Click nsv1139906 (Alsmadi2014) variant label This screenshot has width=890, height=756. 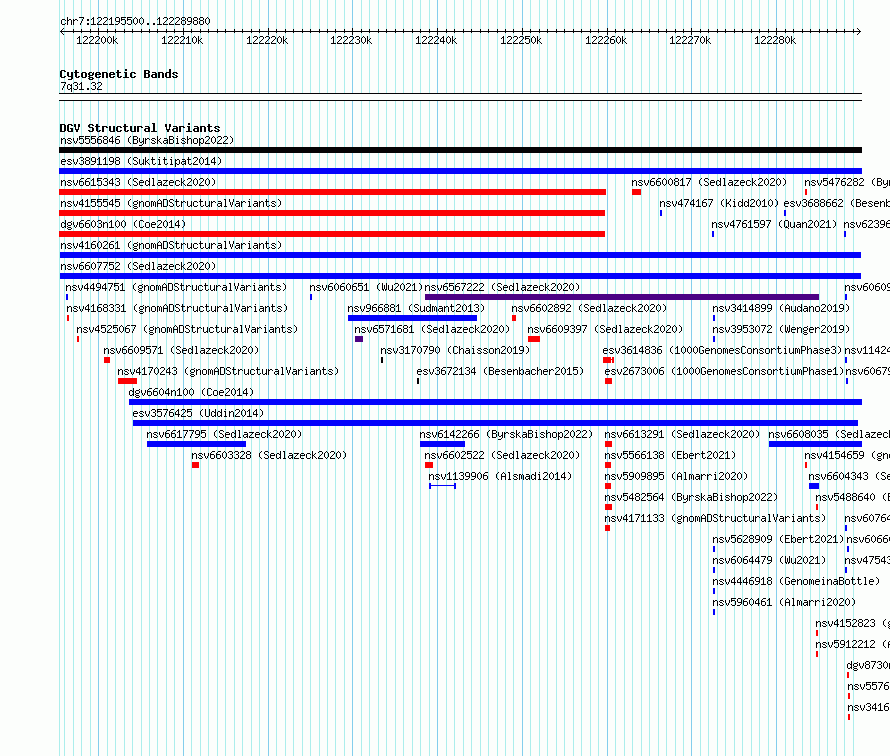tap(500, 476)
